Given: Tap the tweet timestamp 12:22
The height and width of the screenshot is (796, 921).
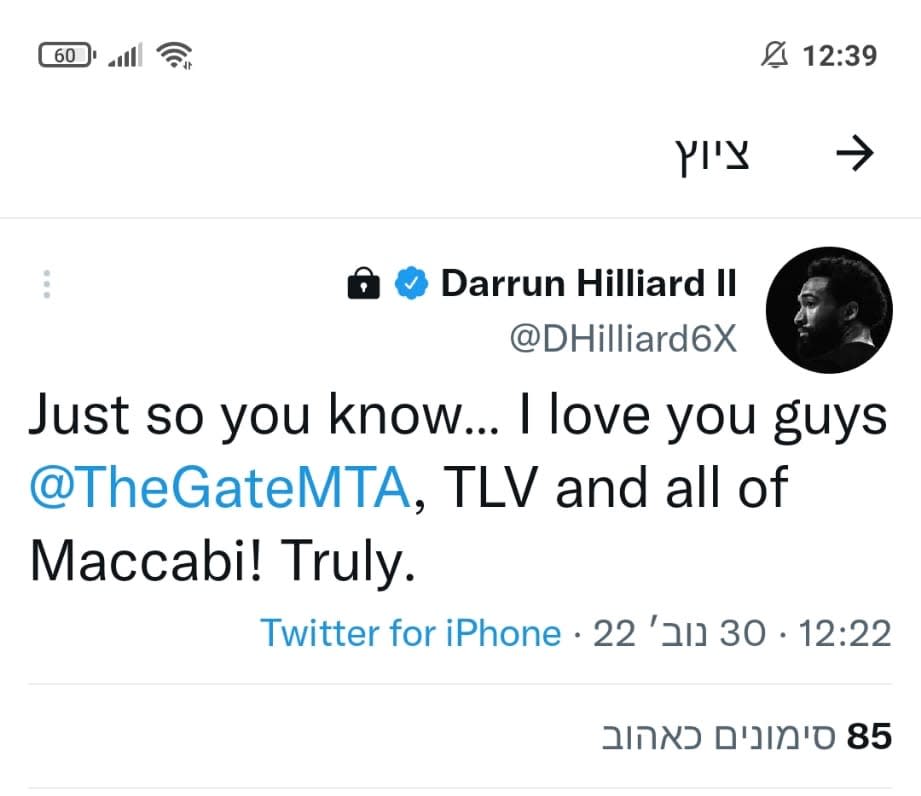Looking at the screenshot, I should (x=847, y=633).
